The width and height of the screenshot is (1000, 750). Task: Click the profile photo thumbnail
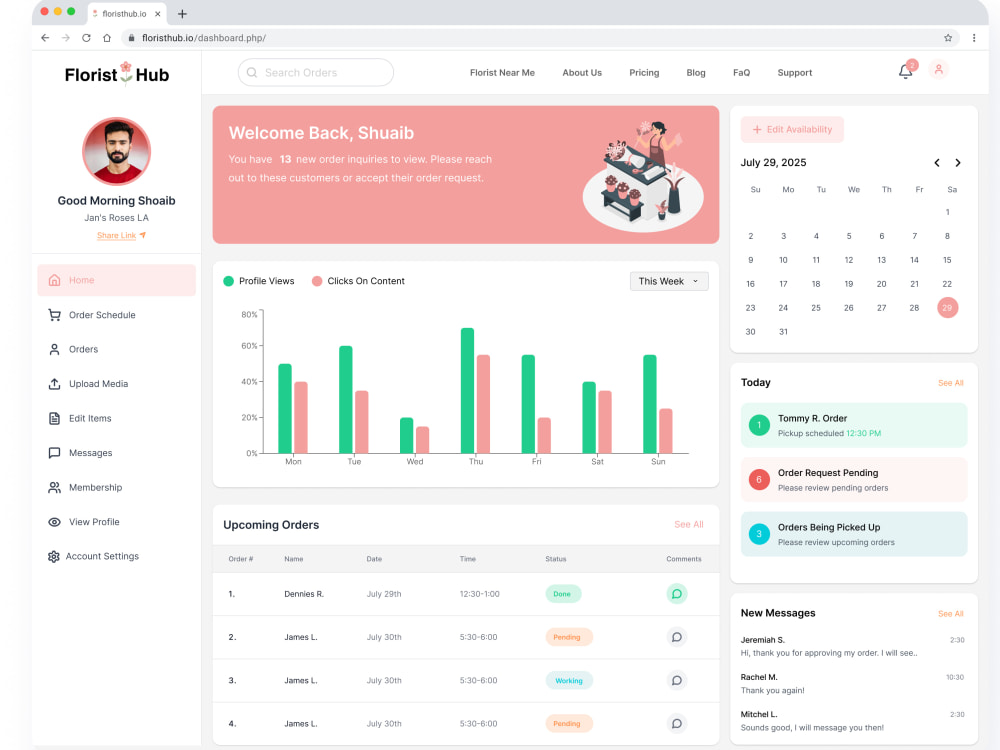(117, 151)
